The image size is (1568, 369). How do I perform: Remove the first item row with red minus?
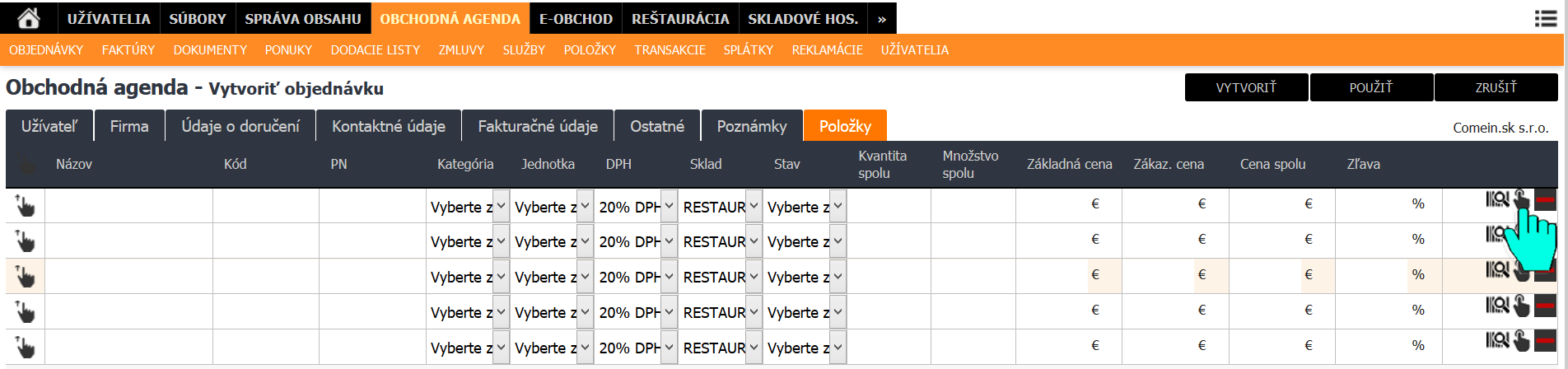(1546, 200)
